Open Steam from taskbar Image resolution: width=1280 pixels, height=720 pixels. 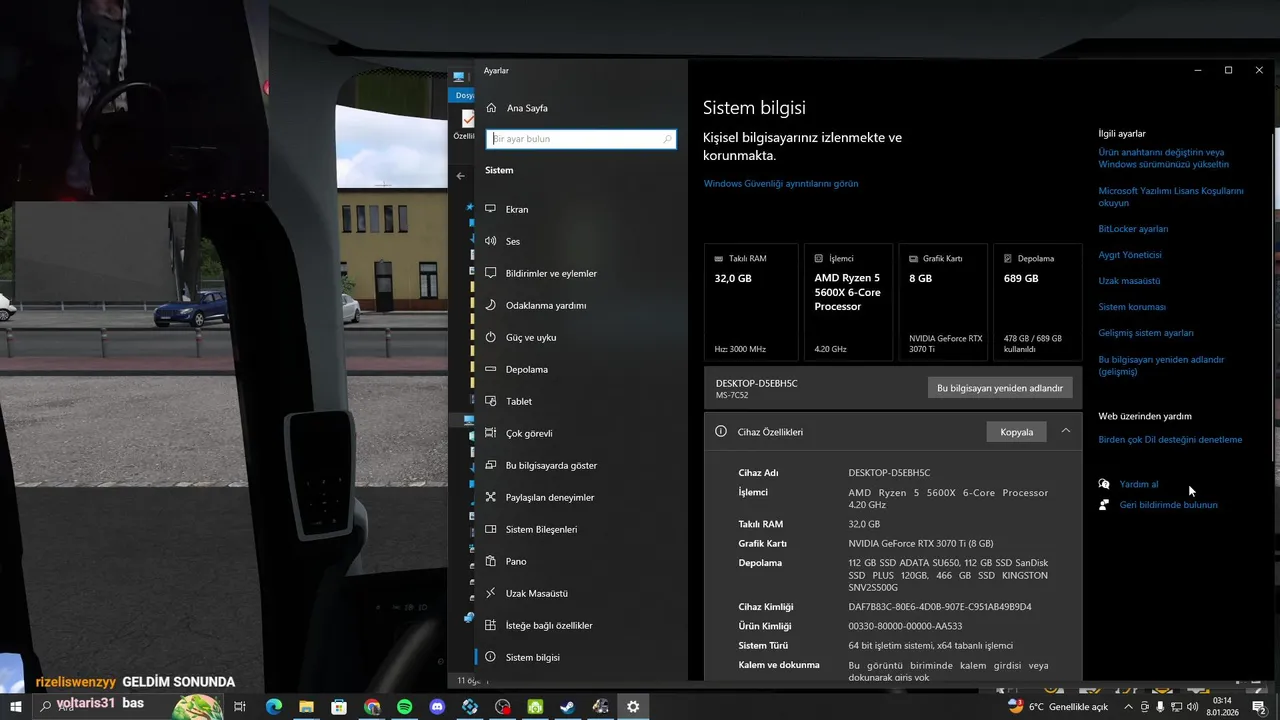567,706
